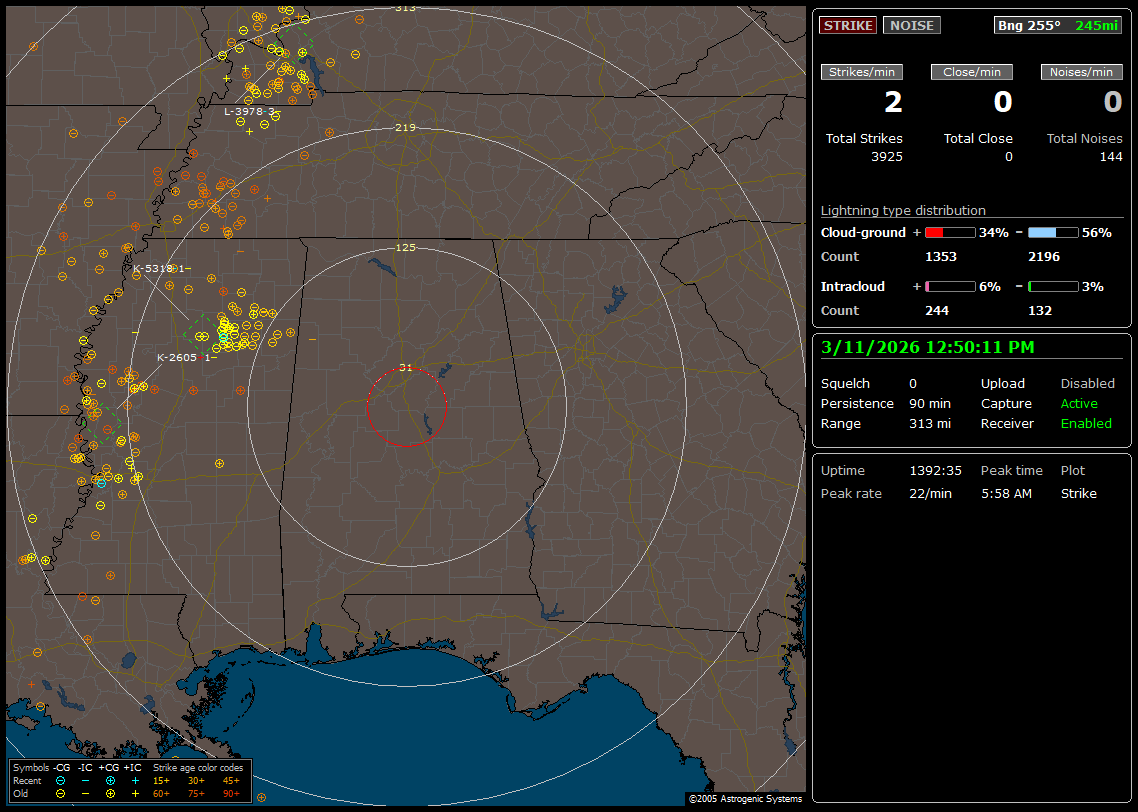Click the Old +CG yellow legend symbol
This screenshot has width=1138, height=812.
pyautogui.click(x=110, y=793)
